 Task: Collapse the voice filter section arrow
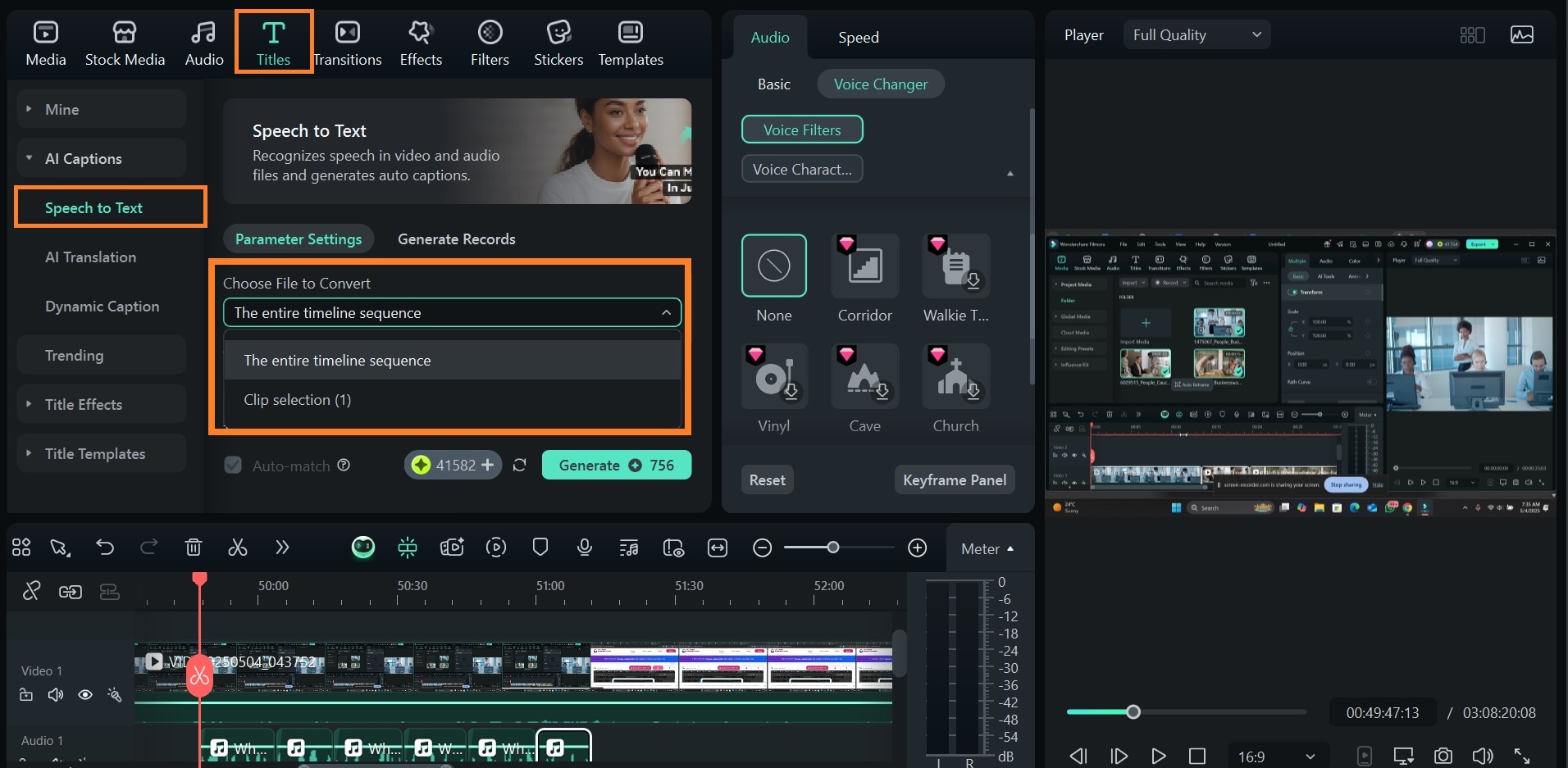click(1010, 173)
